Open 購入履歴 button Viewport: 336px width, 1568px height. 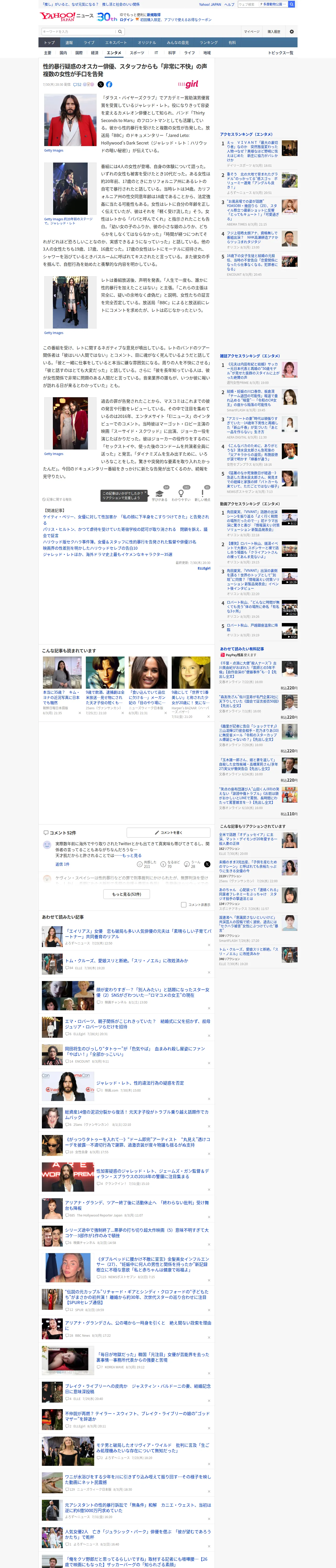(274, 32)
